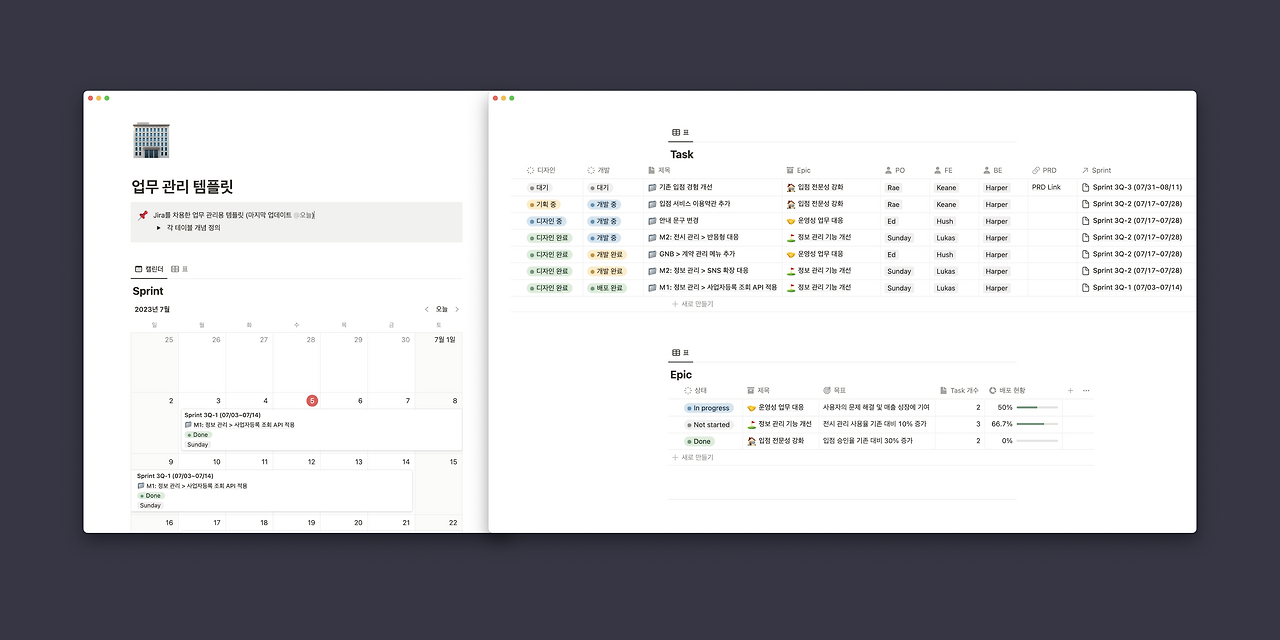Click the document icon beside Sprint 3Q-3
The width and height of the screenshot is (1280, 640).
click(x=1086, y=187)
